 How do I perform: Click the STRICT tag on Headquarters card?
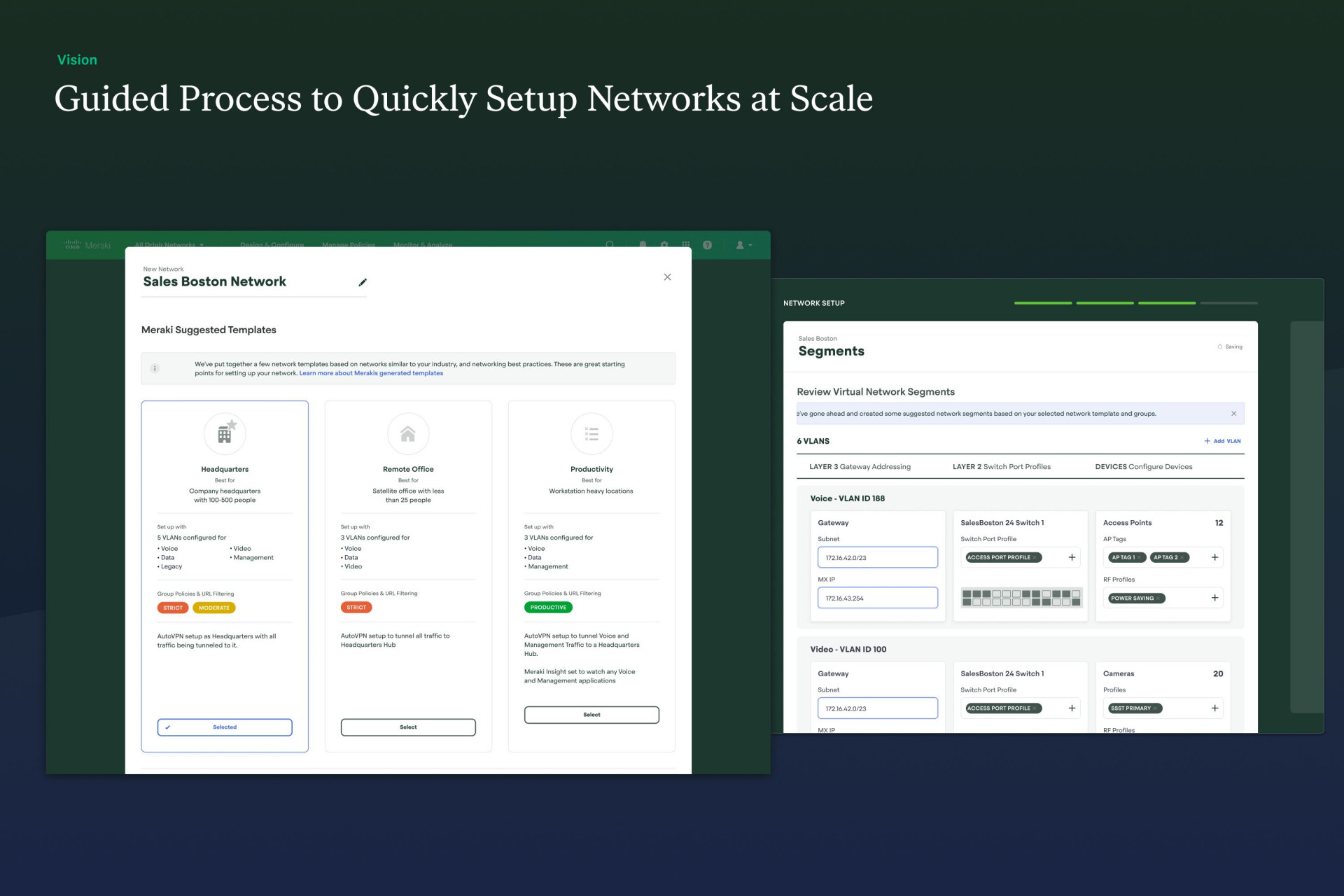[x=173, y=608]
